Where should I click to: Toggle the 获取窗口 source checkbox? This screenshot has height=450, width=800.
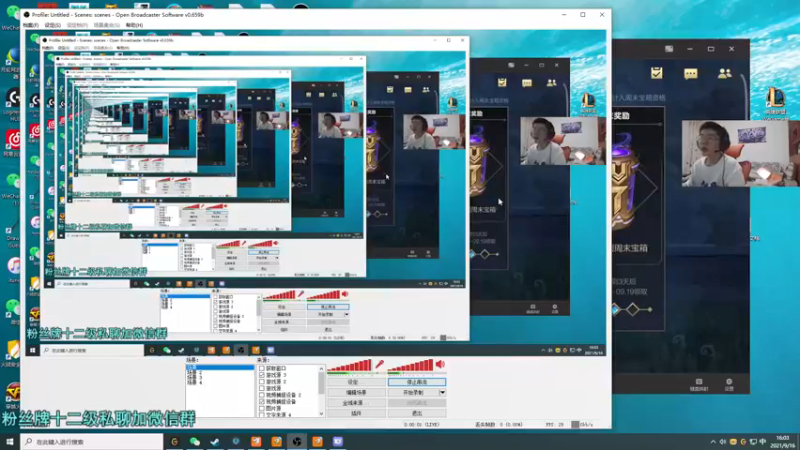pos(262,368)
